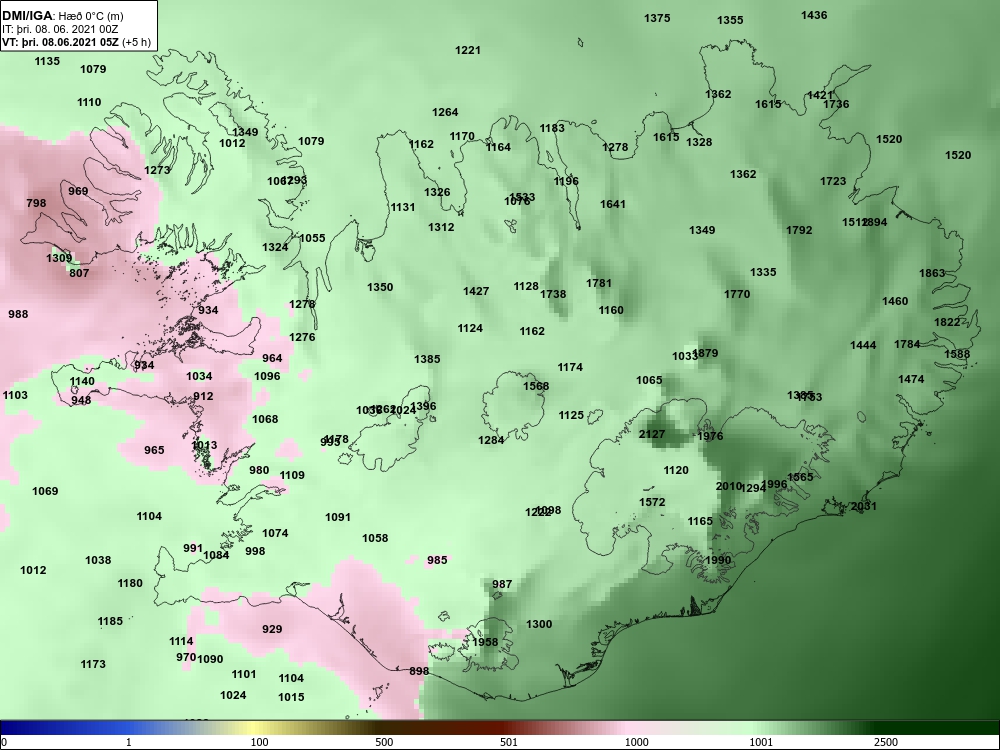The image size is (1000, 750).
Task: Click the 1001 label on the color scale
Action: click(x=760, y=742)
